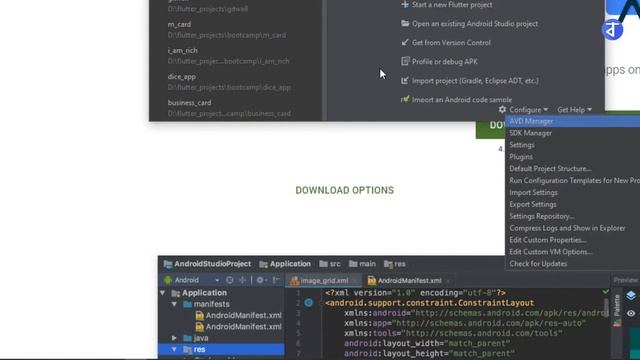Expand the java folder arrow
The height and width of the screenshot is (360, 640).
point(174,338)
